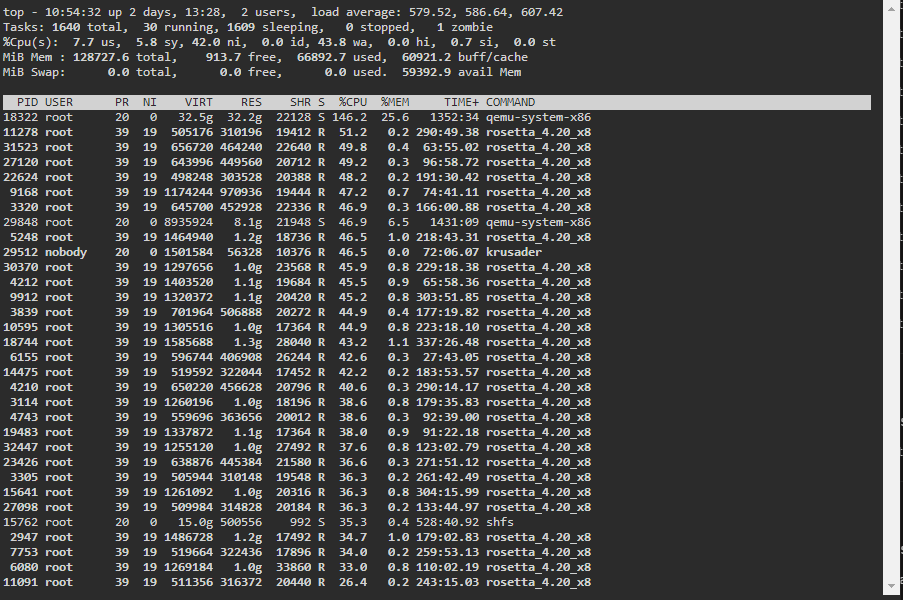Click PID 4743 in the list
Image resolution: width=903 pixels, height=600 pixels.
click(x=24, y=416)
